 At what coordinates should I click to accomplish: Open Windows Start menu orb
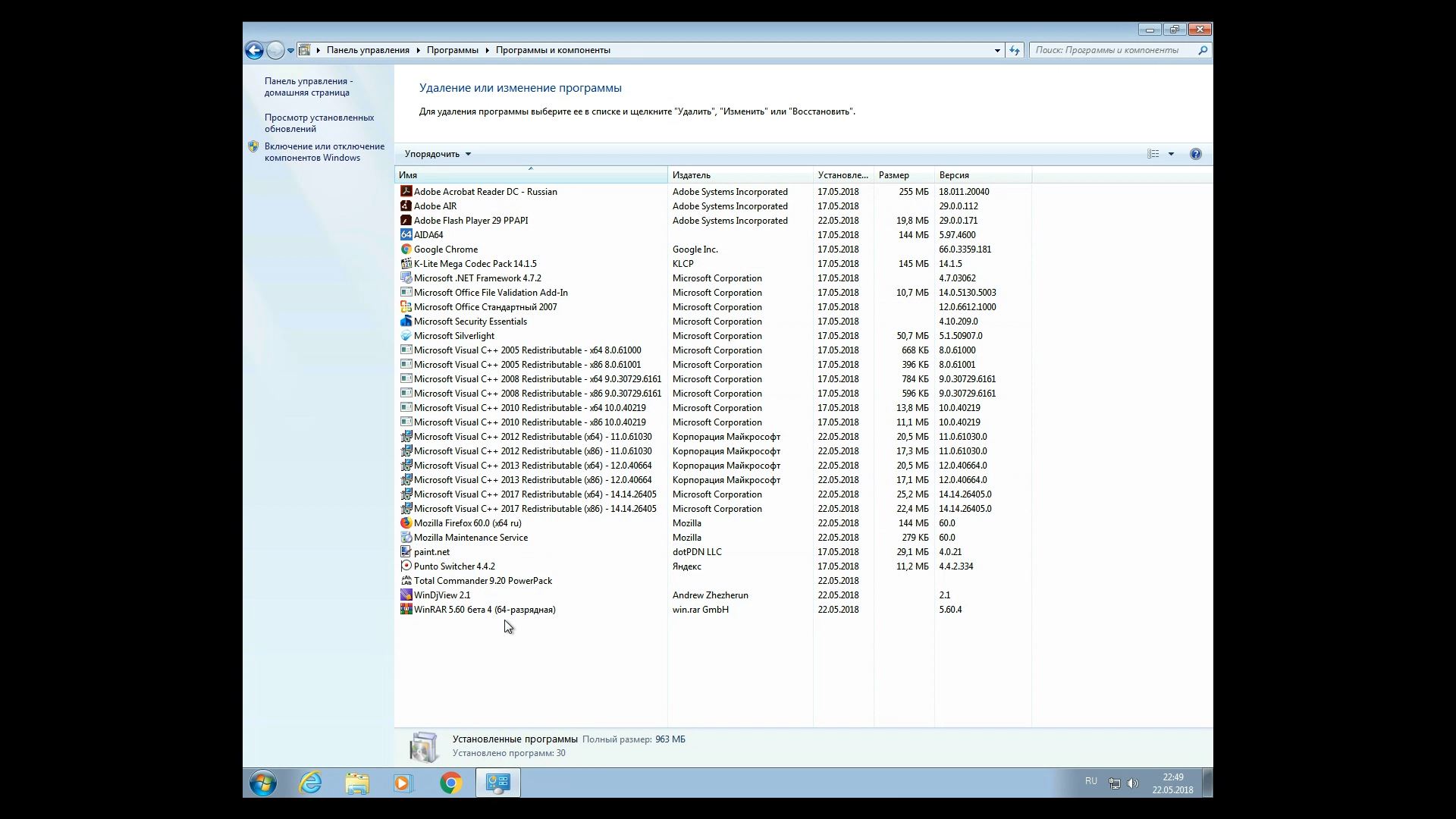click(263, 783)
